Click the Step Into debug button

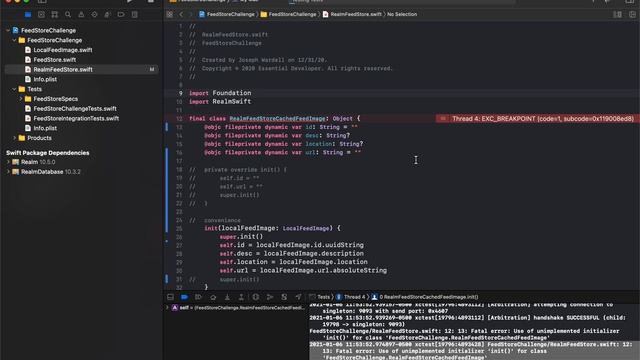[227, 297]
